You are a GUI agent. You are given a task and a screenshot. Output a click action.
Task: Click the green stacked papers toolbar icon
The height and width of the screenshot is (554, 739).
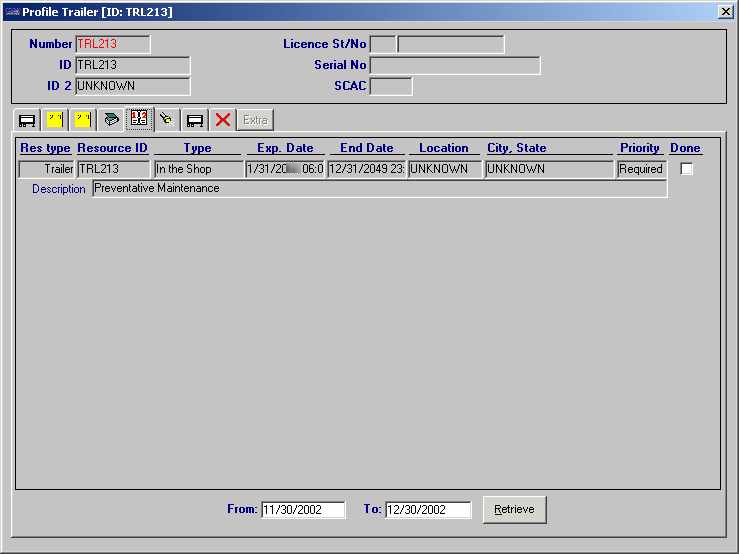click(x=111, y=120)
